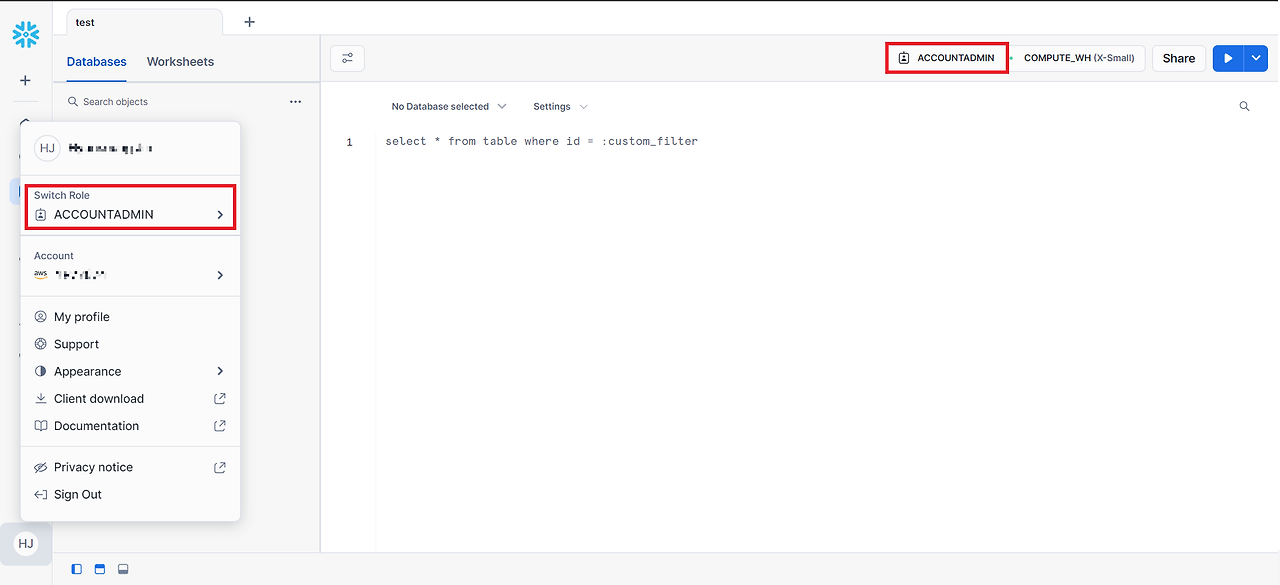Open external link icon for Client download
The image size is (1280, 585).
220,398
